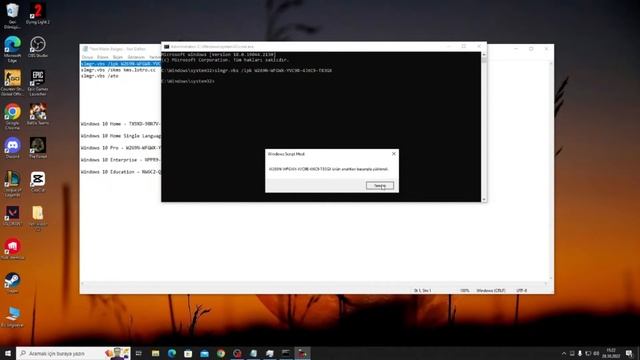The width and height of the screenshot is (640, 360).
Task: Select the yellow folder desktop icon
Action: (38, 218)
